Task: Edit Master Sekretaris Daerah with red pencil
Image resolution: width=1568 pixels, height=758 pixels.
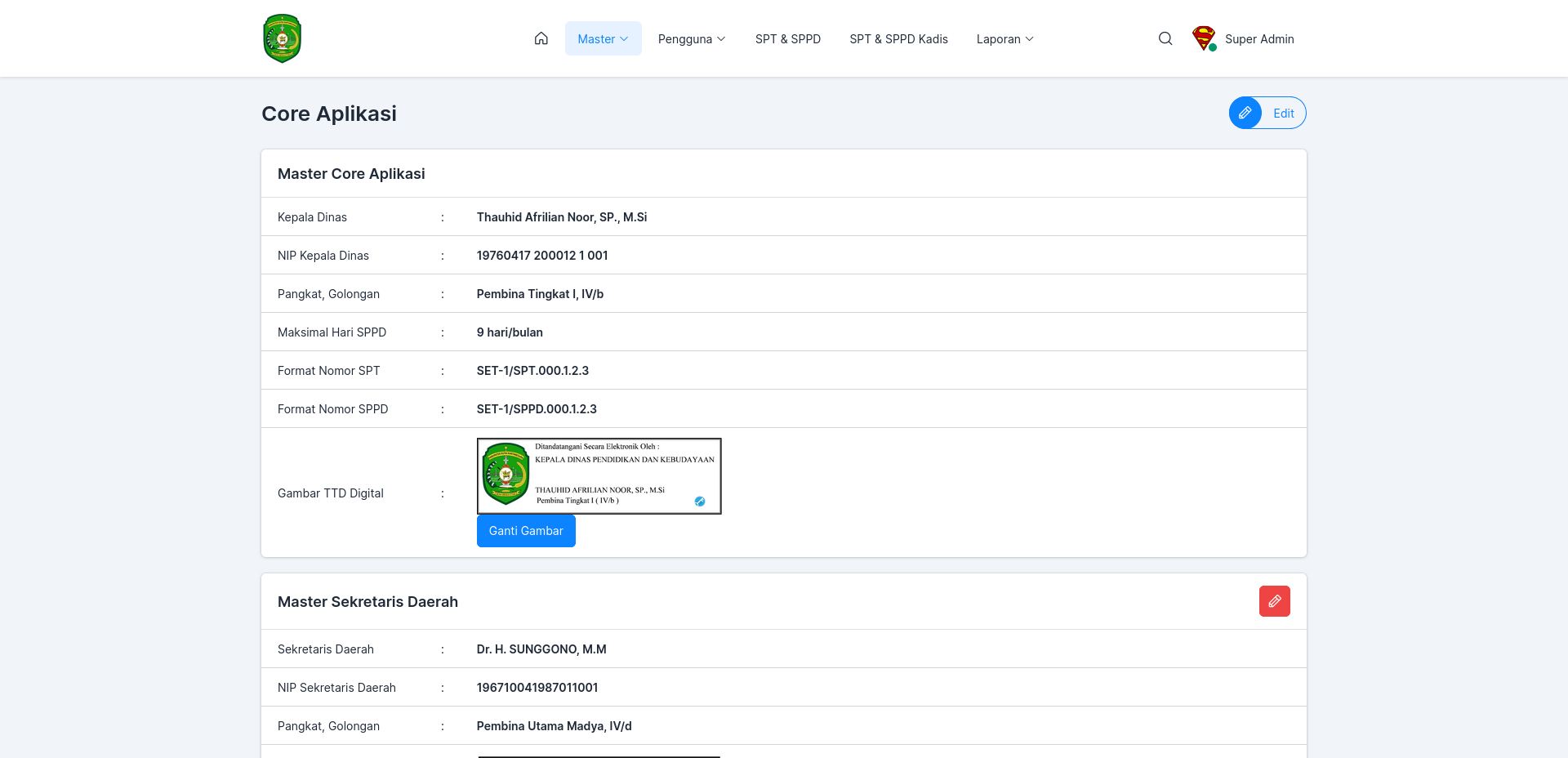Action: 1274,601
